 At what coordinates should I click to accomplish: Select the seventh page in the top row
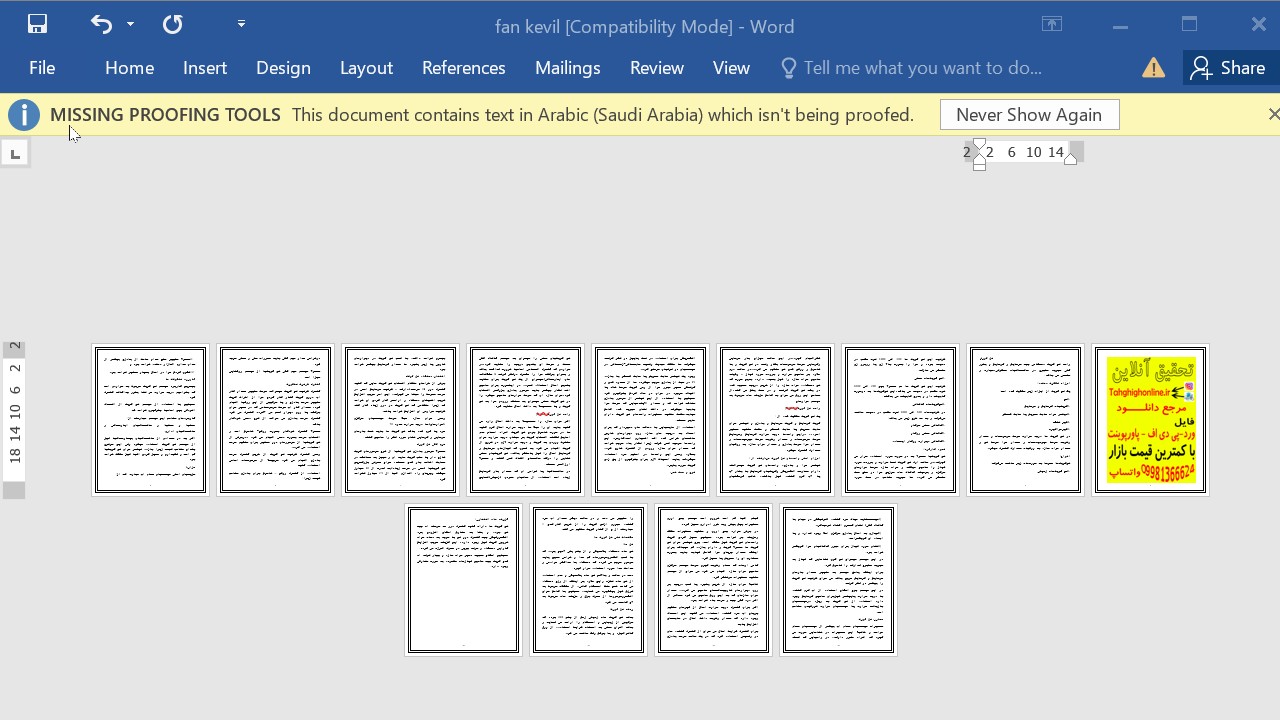900,420
